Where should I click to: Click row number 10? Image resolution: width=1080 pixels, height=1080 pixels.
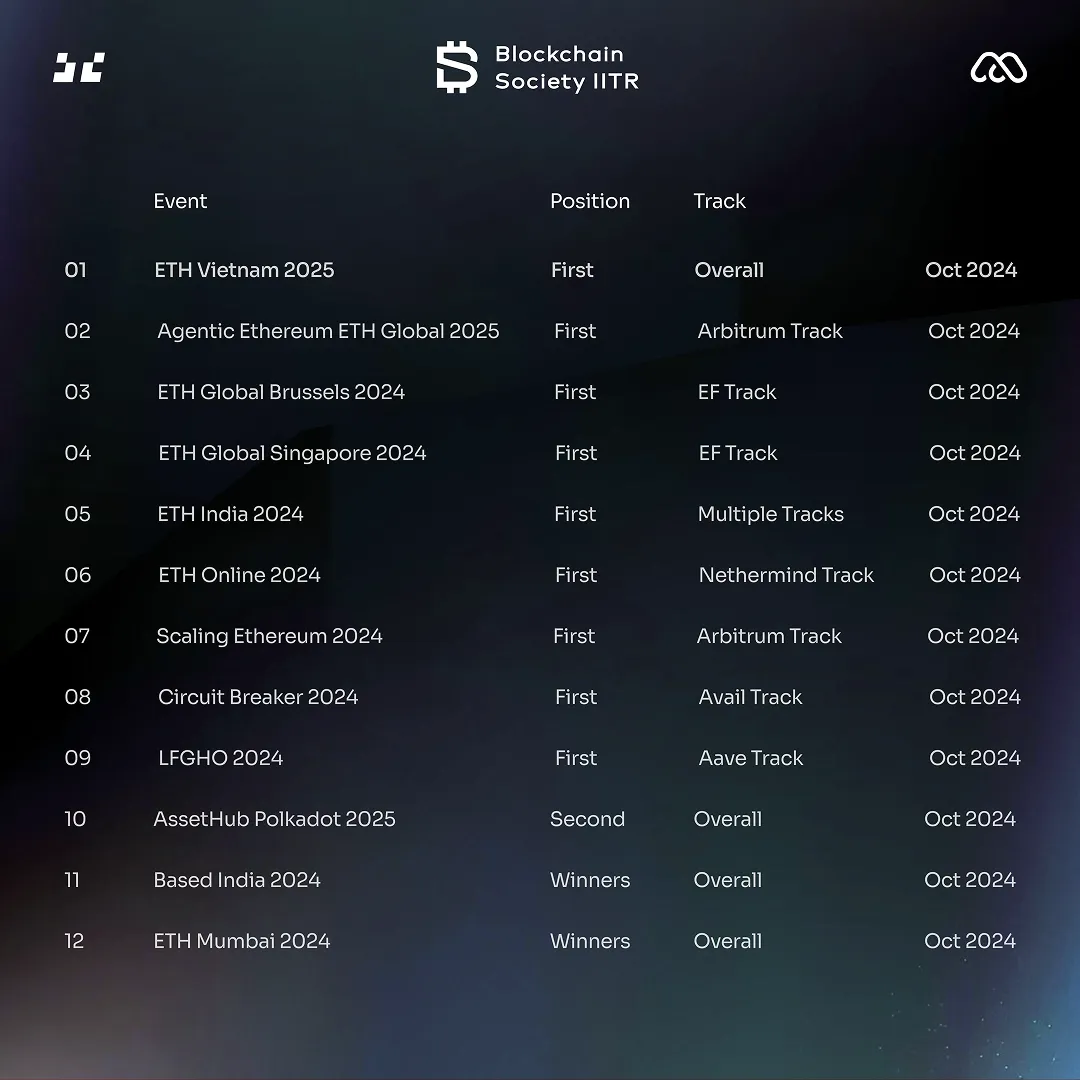tap(75, 819)
